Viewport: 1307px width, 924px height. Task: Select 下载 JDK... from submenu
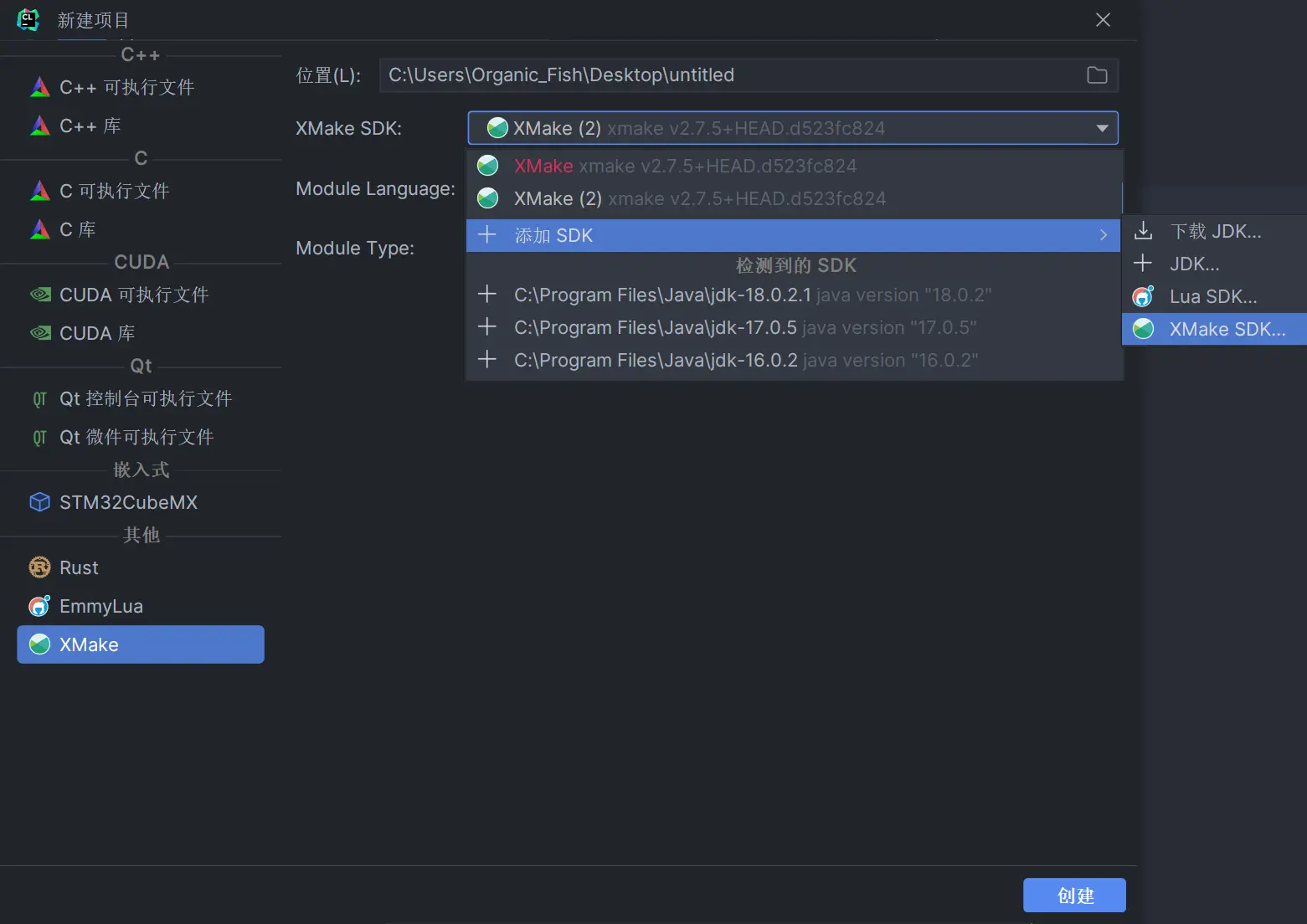click(x=1215, y=231)
